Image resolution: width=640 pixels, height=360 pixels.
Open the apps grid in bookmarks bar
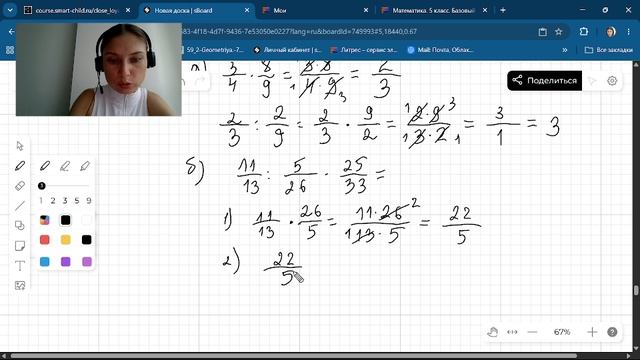10,50
